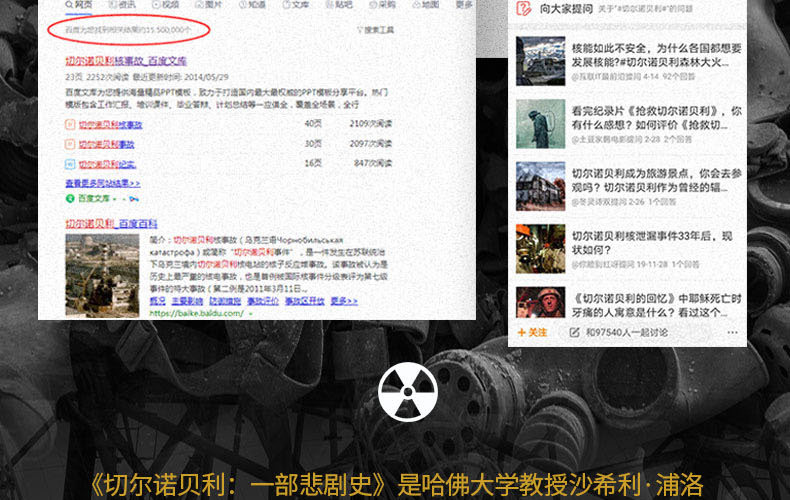Switch to the 视频 tab
790x500 pixels.
[x=166, y=5]
